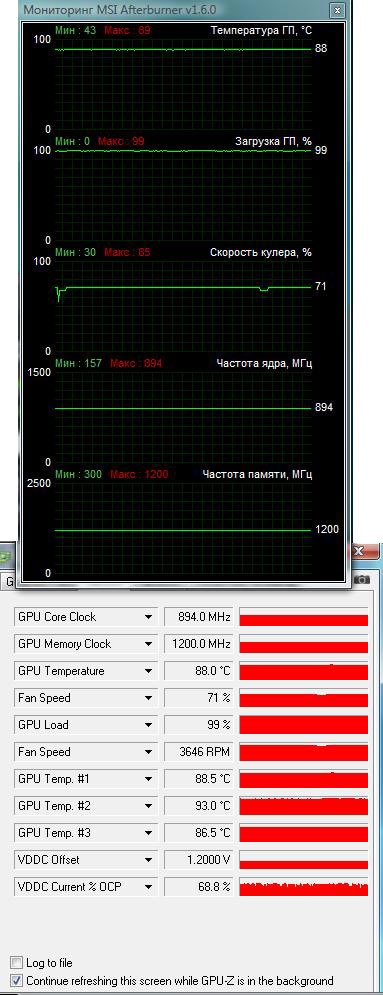Click the 1.2000 V value field
This screenshot has height=995, width=383.
[x=199, y=860]
